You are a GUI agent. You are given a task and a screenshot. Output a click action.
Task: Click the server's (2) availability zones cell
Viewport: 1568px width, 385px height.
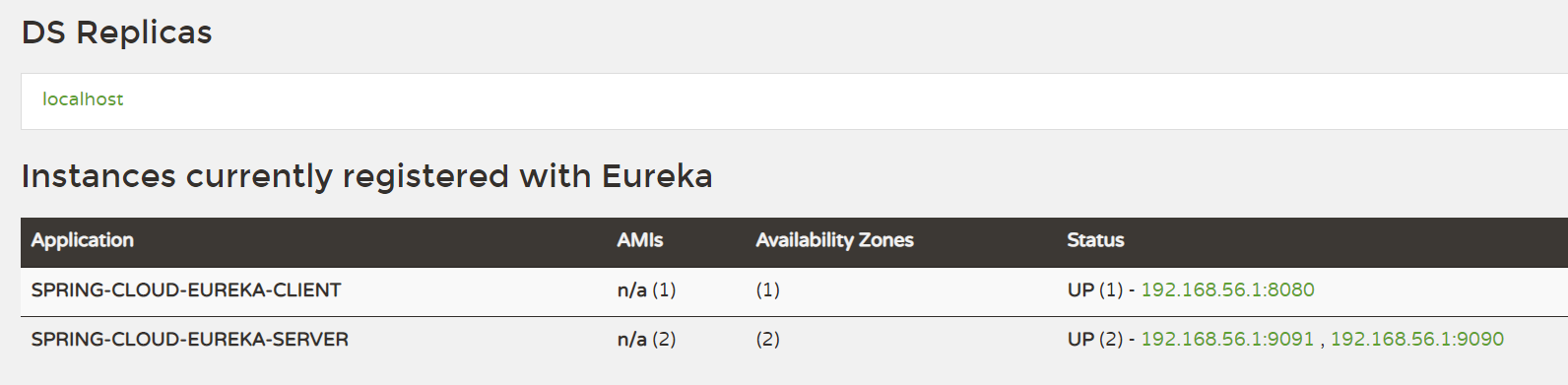tap(767, 339)
